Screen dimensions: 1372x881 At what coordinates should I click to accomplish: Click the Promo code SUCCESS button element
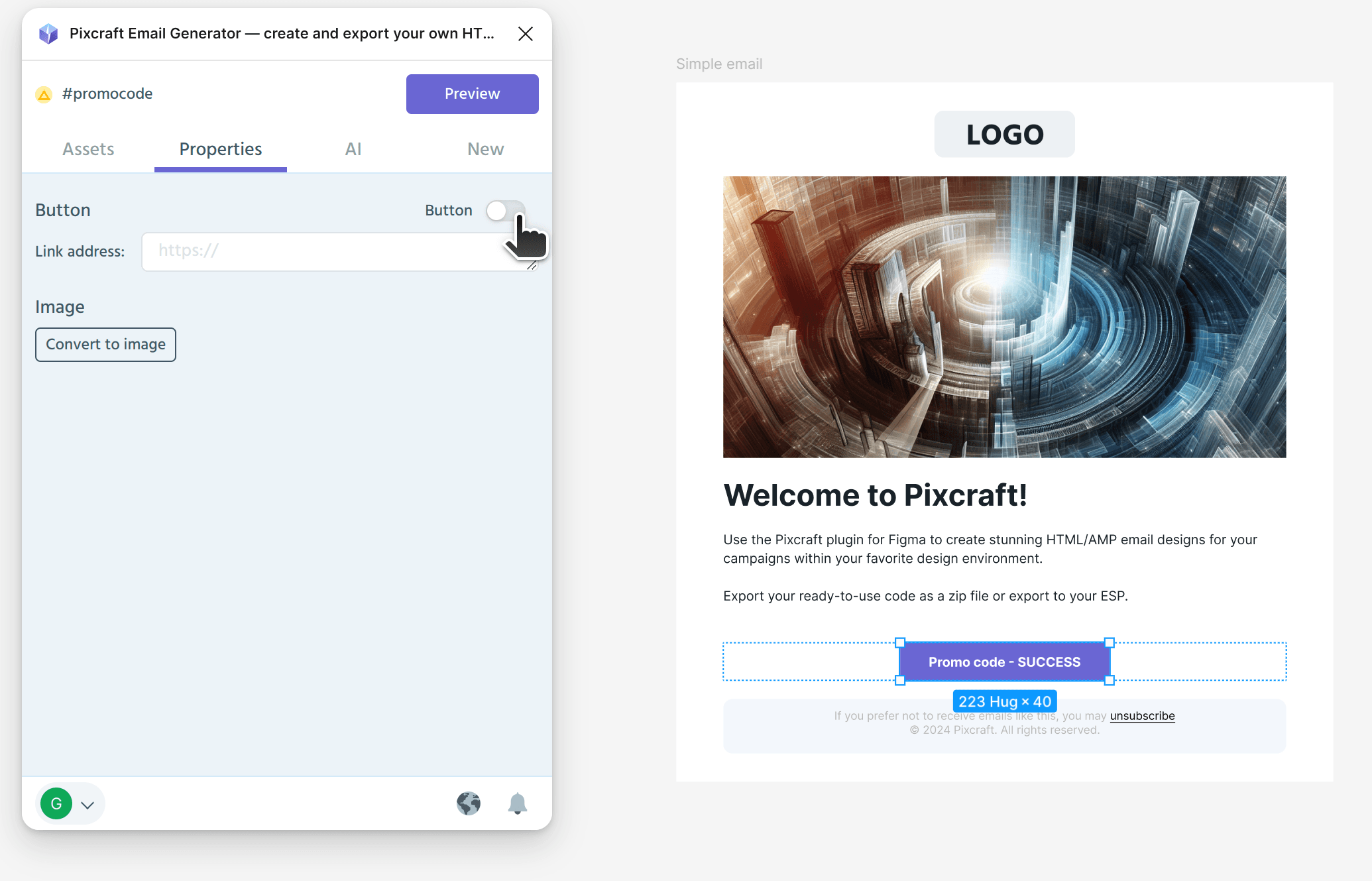pos(1004,661)
